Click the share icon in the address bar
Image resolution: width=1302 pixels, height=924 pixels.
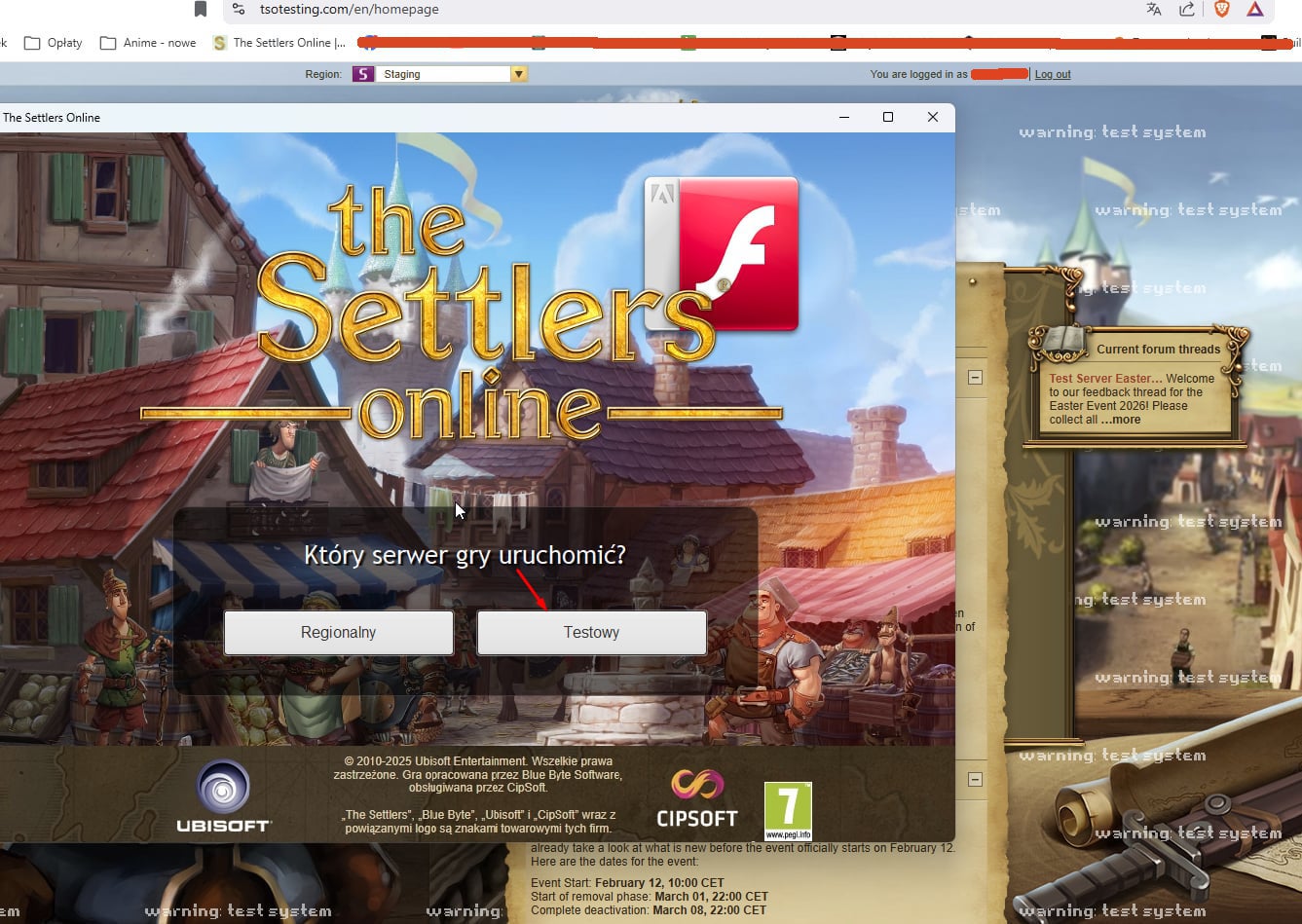pyautogui.click(x=1187, y=10)
